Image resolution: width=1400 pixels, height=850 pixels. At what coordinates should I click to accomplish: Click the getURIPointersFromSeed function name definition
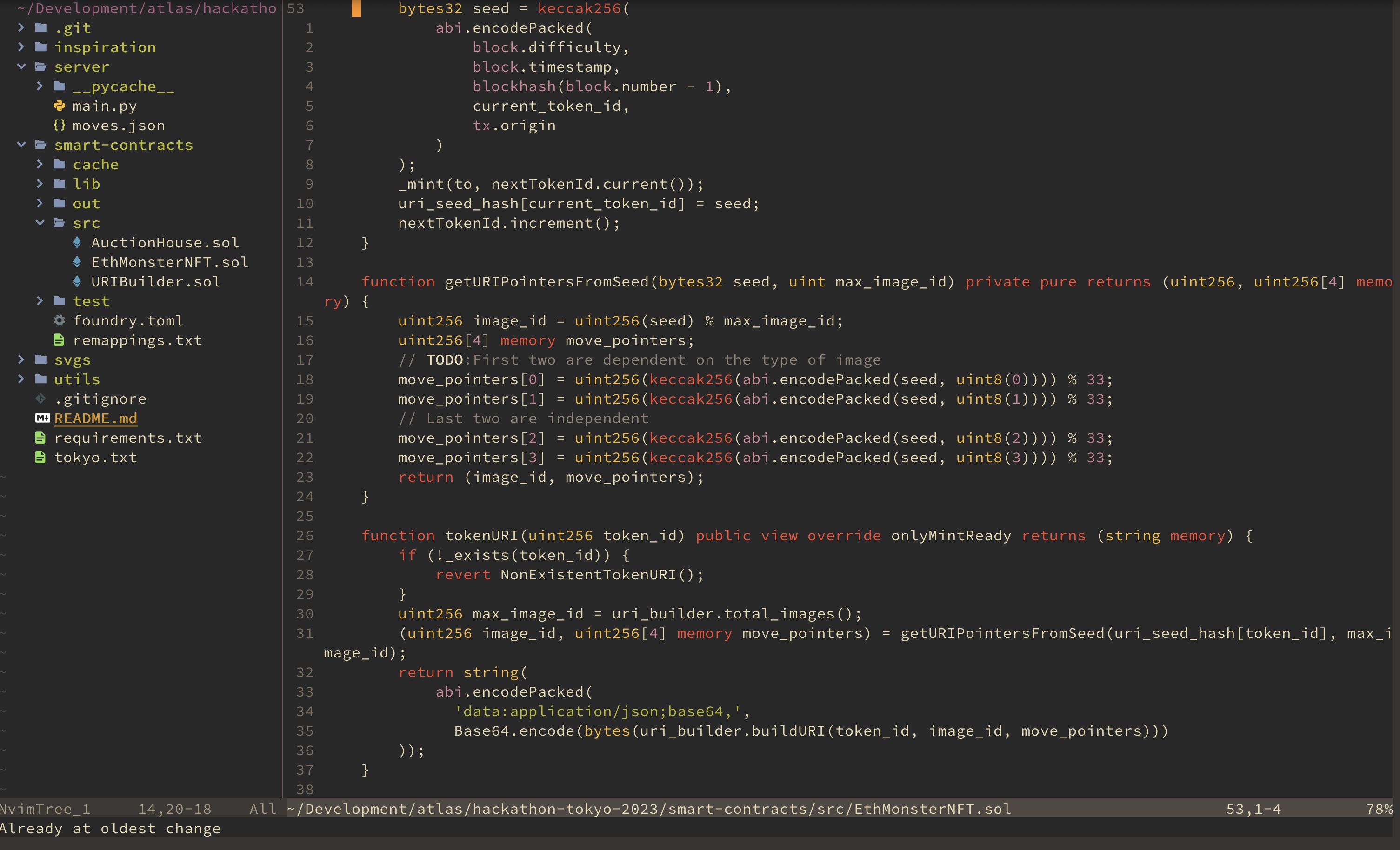coord(547,282)
